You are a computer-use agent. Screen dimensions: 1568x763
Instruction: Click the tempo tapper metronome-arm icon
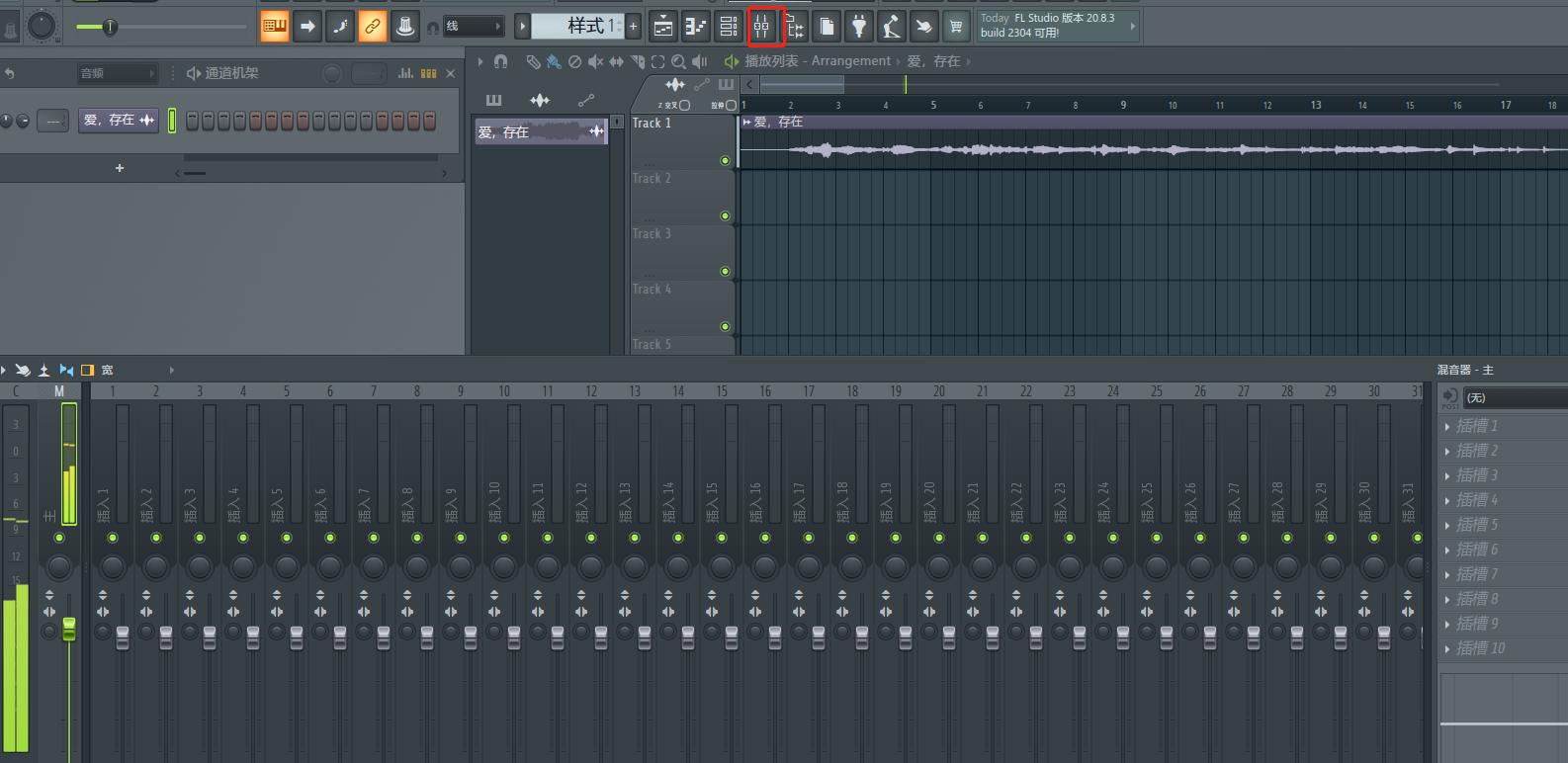pos(892,27)
